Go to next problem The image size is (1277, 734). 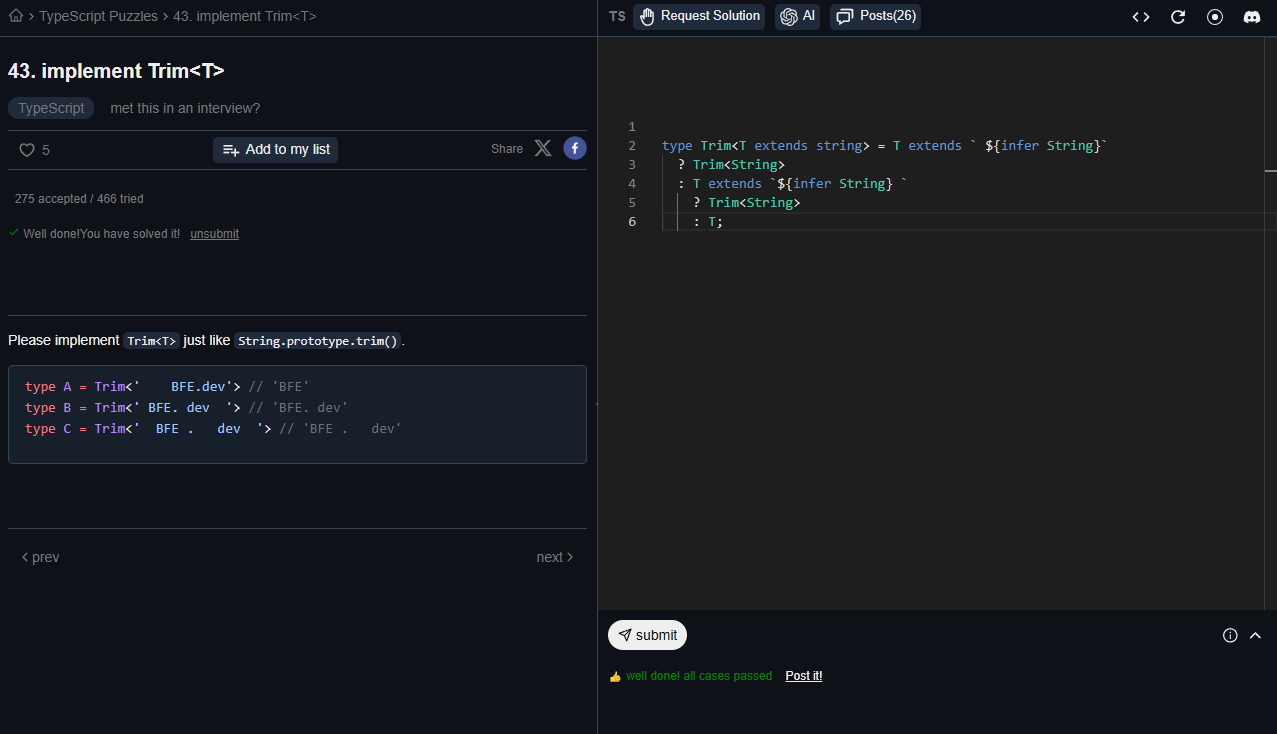554,557
